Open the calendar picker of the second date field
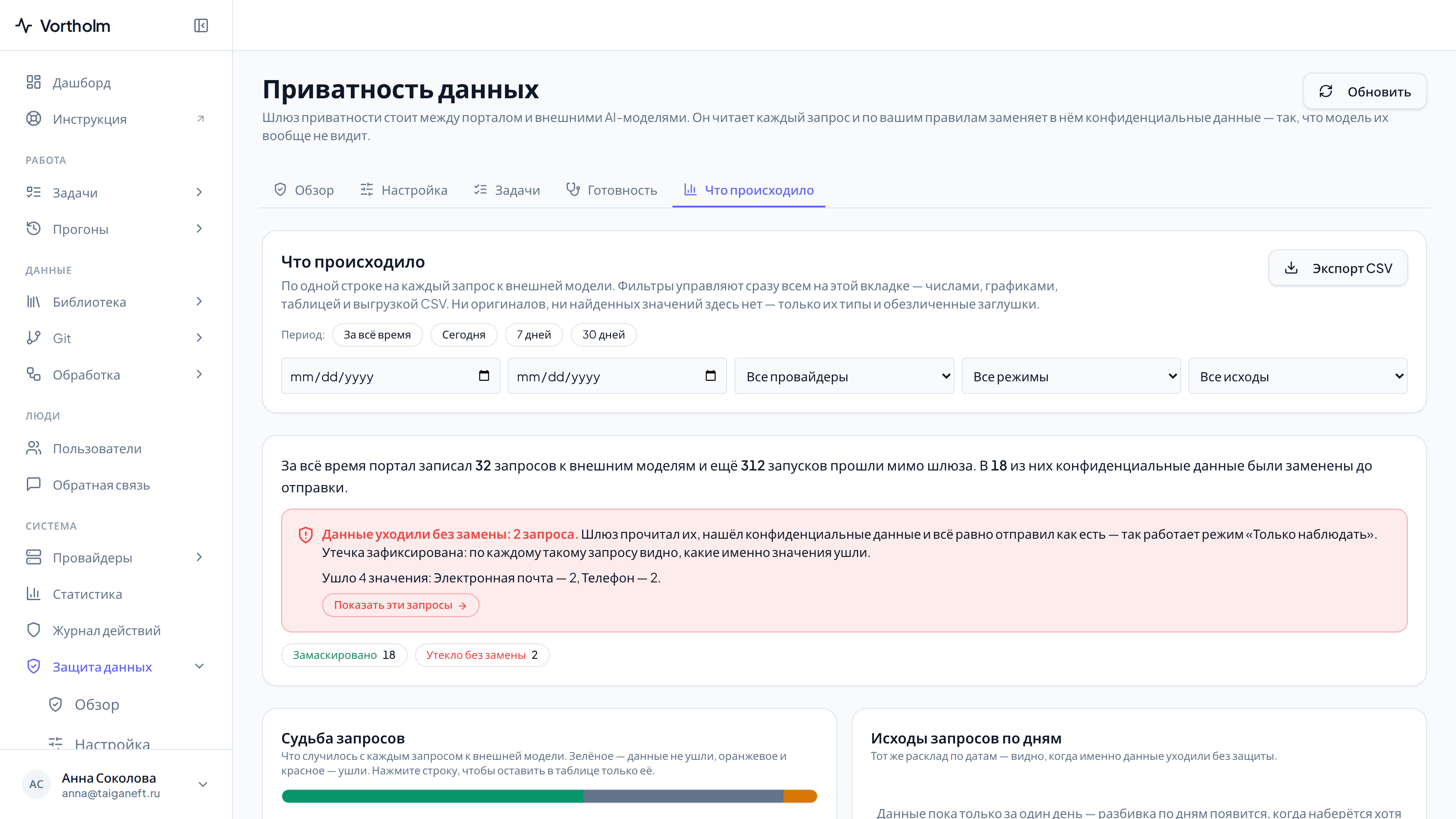Viewport: 1456px width, 819px height. pyautogui.click(x=710, y=376)
